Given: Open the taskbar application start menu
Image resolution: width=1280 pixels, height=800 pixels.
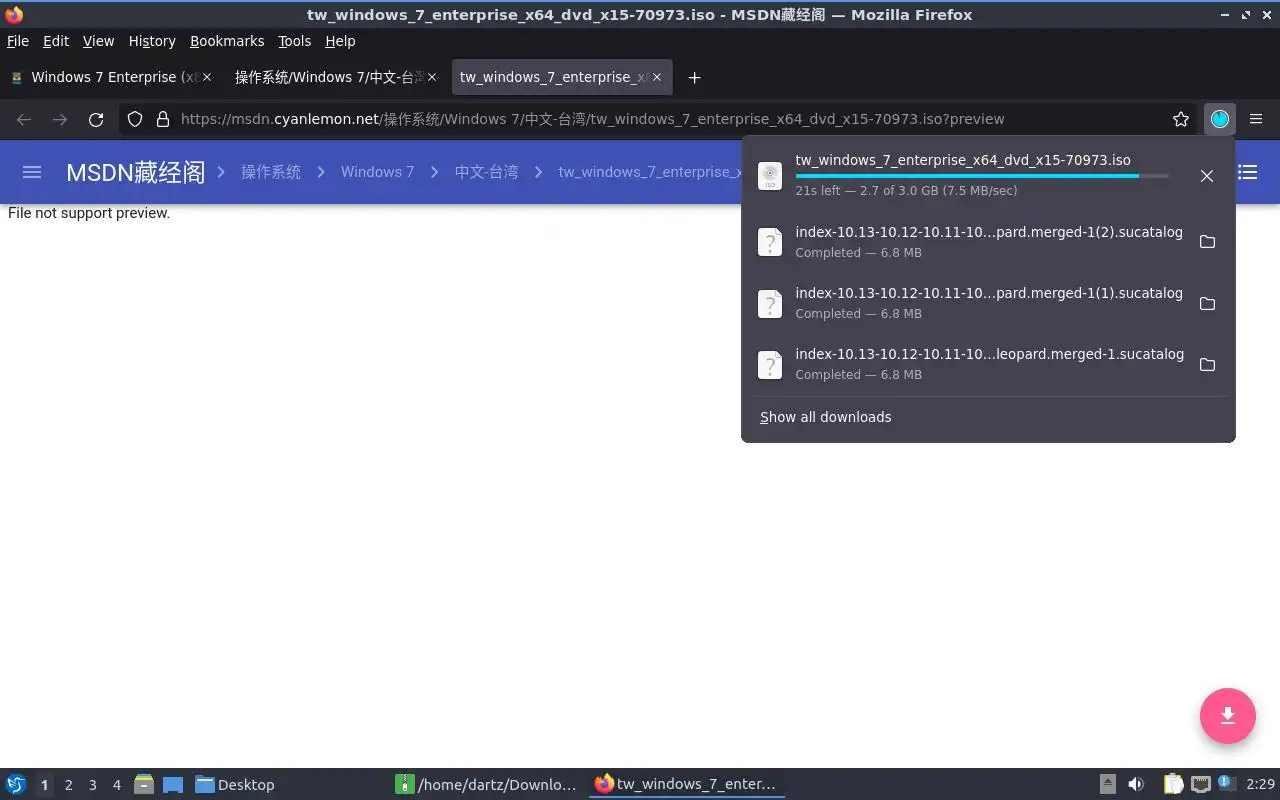Looking at the screenshot, I should coord(16,784).
